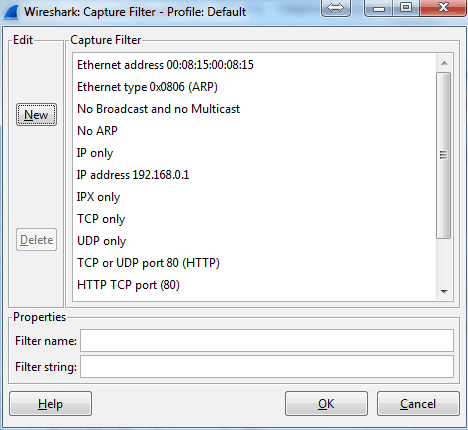Select the IP only filter

[x=254, y=153]
